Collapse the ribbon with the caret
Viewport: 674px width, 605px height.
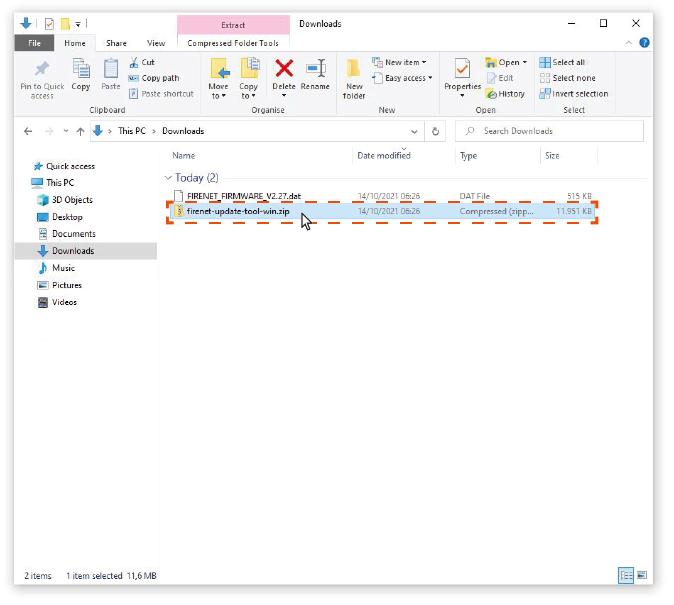(628, 43)
